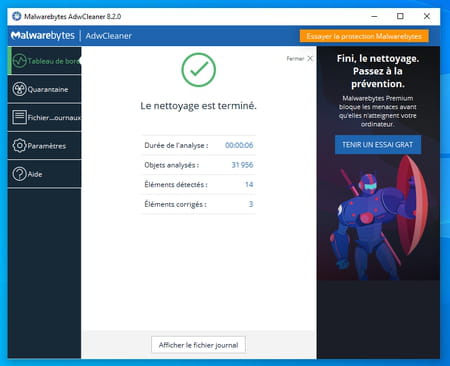This screenshot has width=450, height=366.
Task: Click the 'Durée de l'analyse' label
Action: pos(176,145)
